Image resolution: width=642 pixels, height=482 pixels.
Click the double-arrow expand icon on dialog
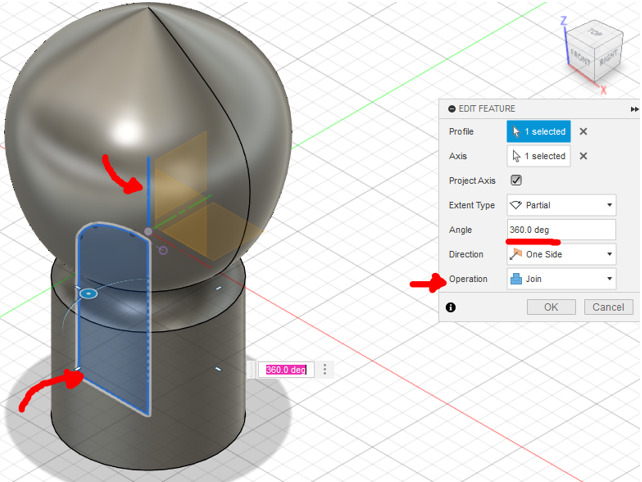(x=634, y=109)
